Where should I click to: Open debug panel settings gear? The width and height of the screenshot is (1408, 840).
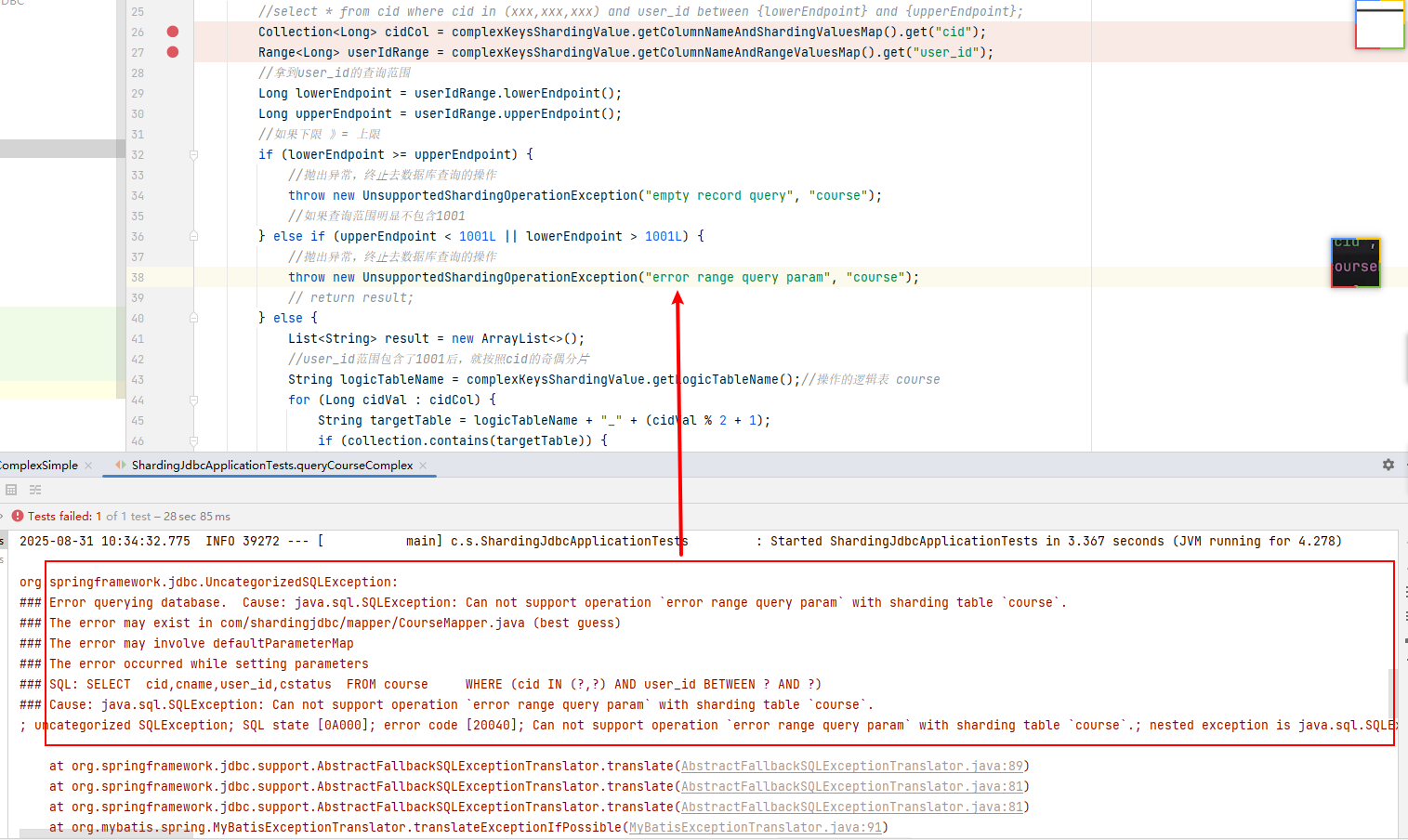pyautogui.click(x=1388, y=465)
